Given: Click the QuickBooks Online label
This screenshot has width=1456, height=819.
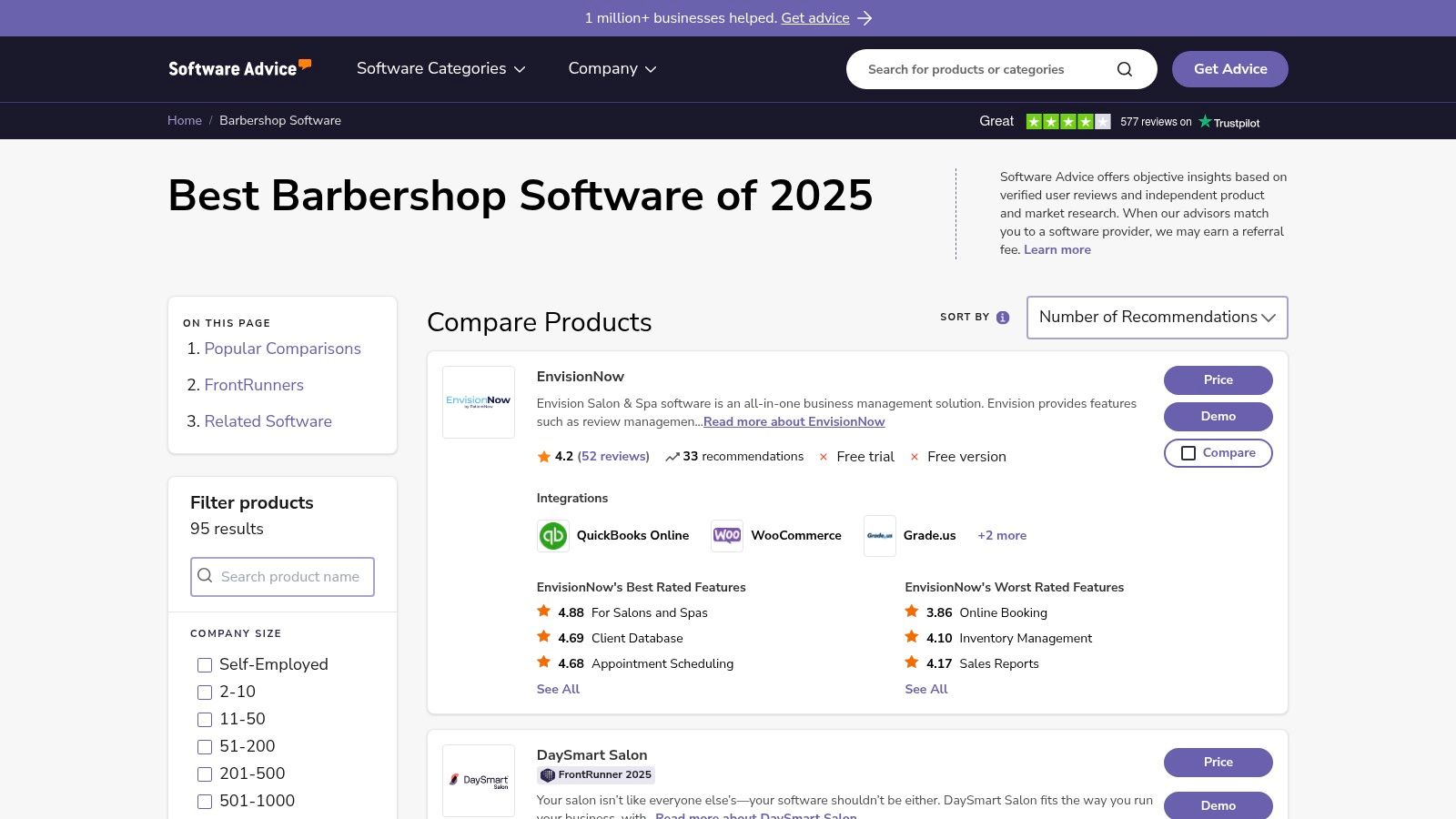Looking at the screenshot, I should [632, 535].
